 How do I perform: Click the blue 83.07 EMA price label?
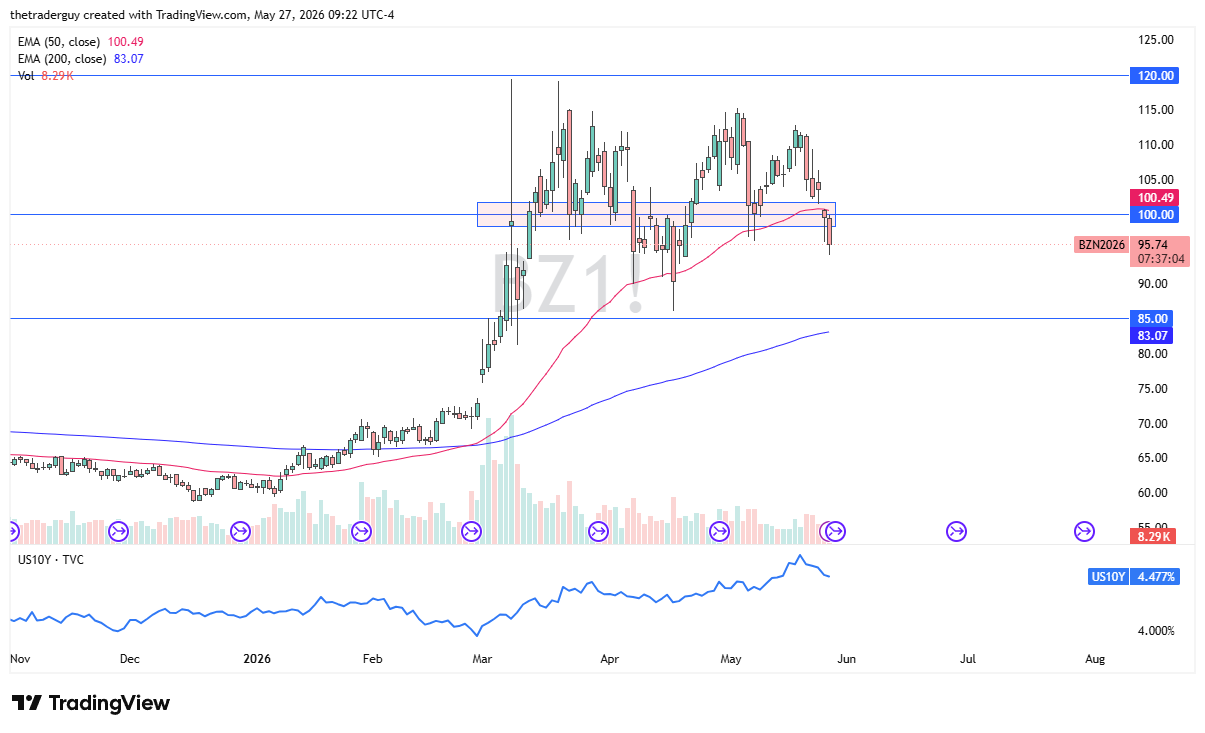point(1153,335)
